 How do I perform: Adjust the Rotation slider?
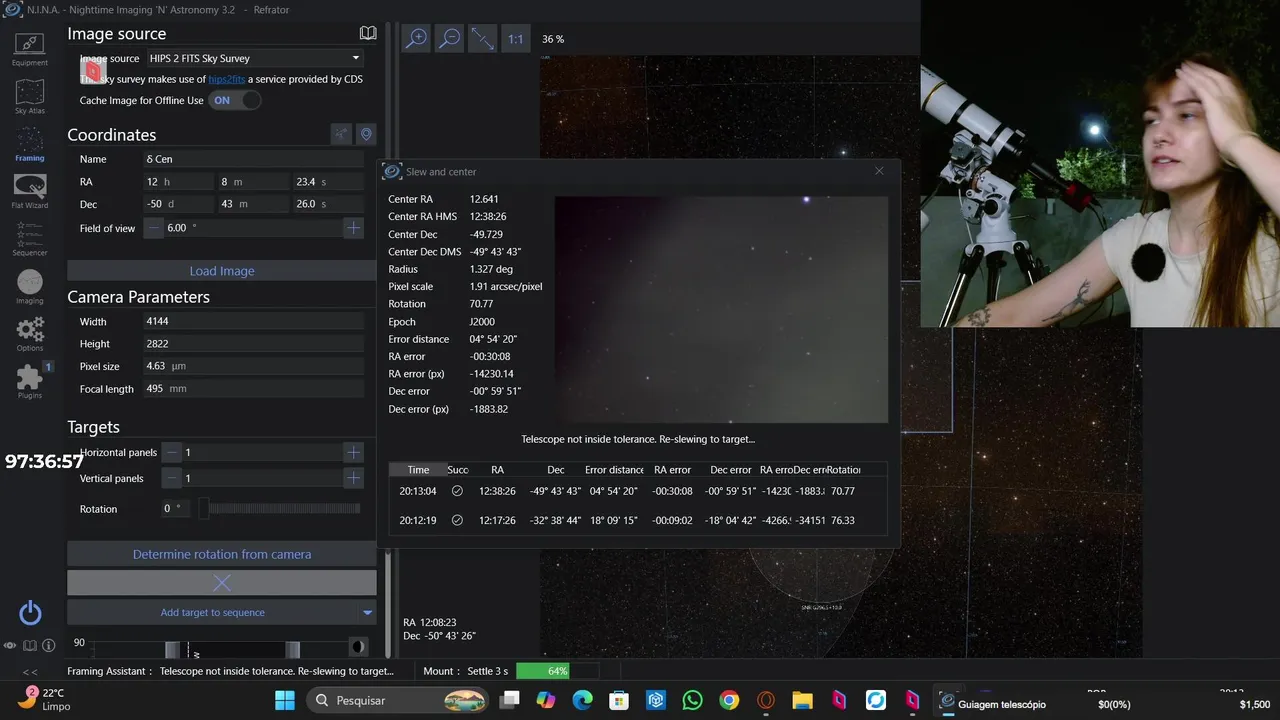(279, 509)
